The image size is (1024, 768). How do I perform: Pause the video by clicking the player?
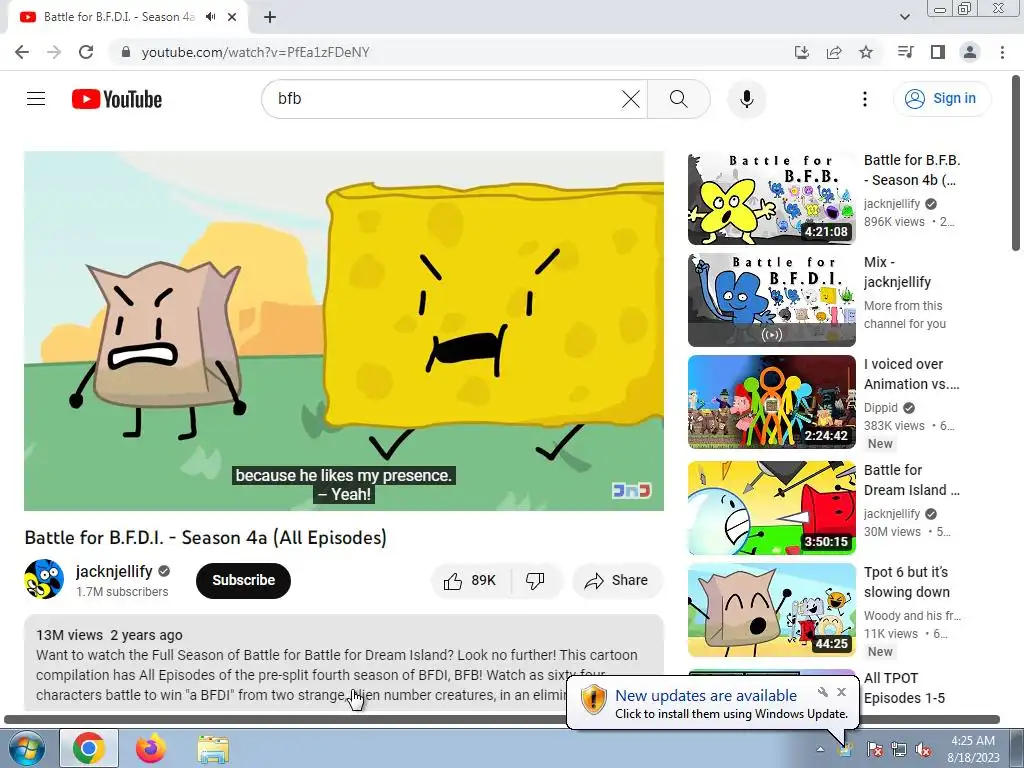(344, 331)
